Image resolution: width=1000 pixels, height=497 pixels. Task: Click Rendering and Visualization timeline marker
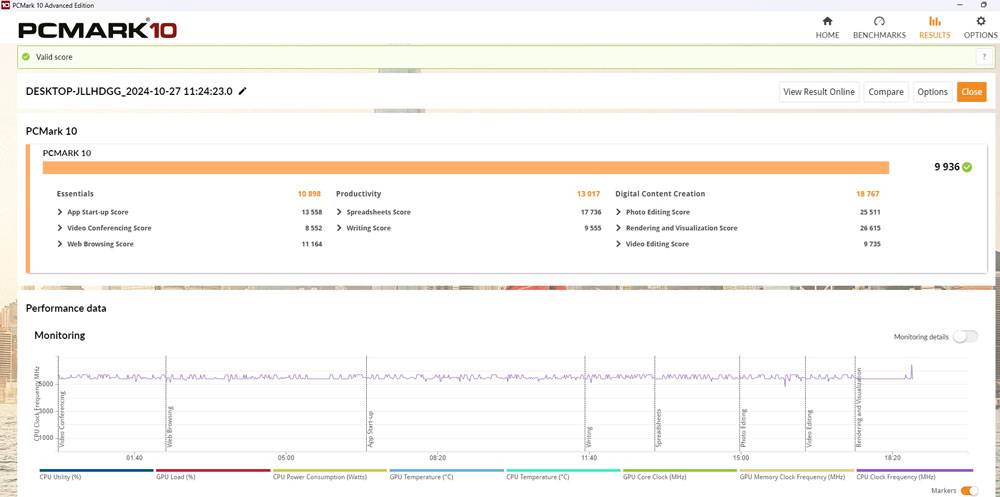pos(859,408)
